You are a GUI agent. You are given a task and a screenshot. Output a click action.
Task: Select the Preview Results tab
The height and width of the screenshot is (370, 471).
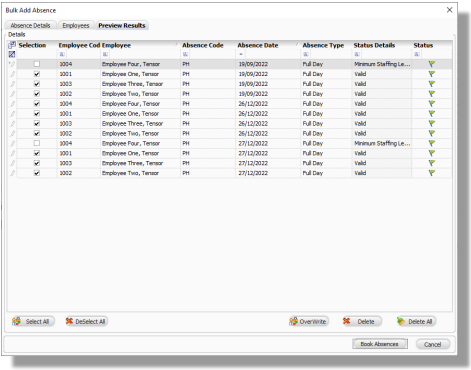[122, 25]
